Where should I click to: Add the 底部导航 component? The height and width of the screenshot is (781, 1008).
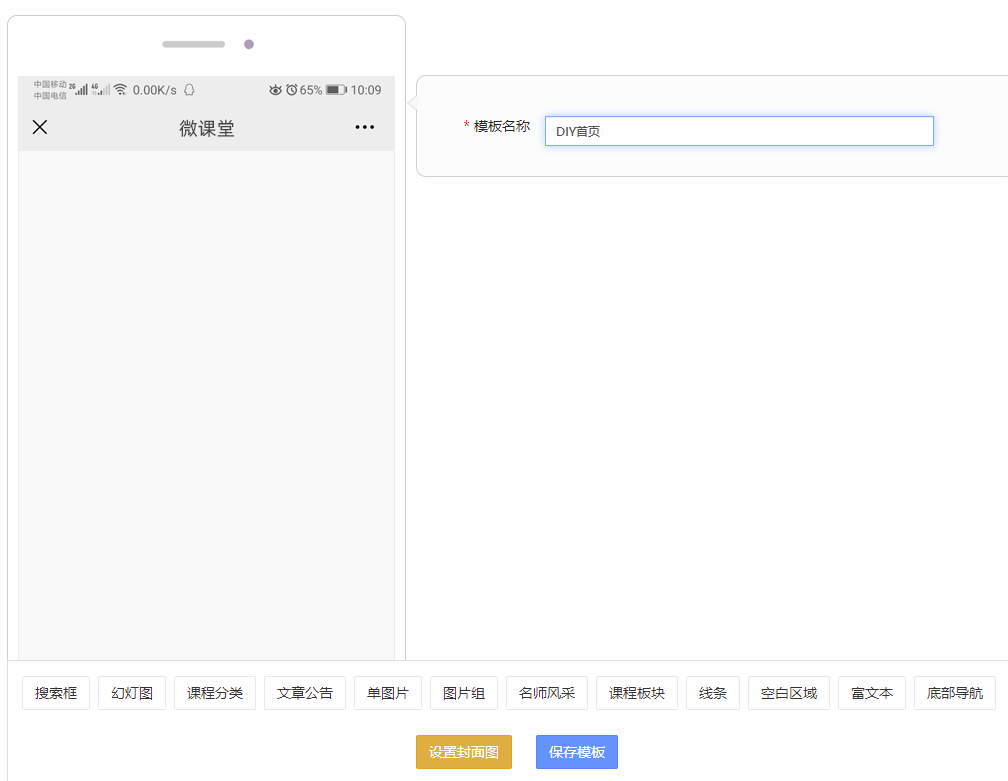click(955, 693)
